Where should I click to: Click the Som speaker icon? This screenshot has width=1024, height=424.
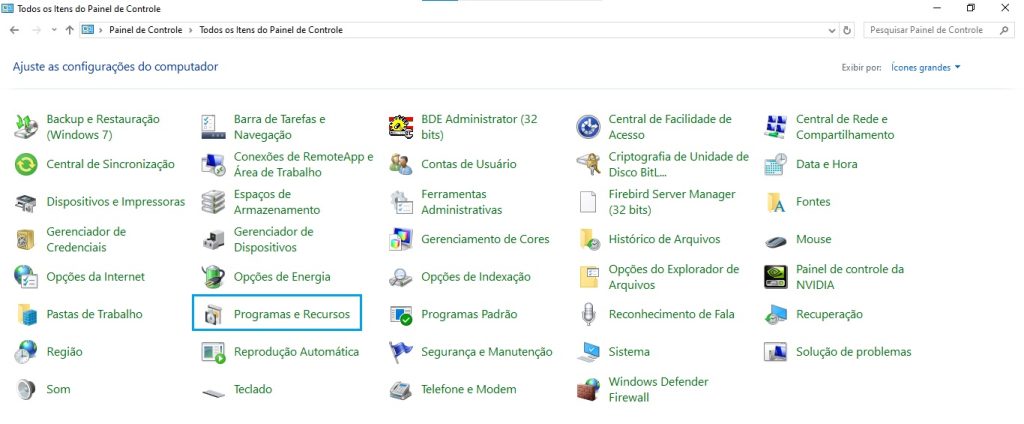tap(27, 389)
